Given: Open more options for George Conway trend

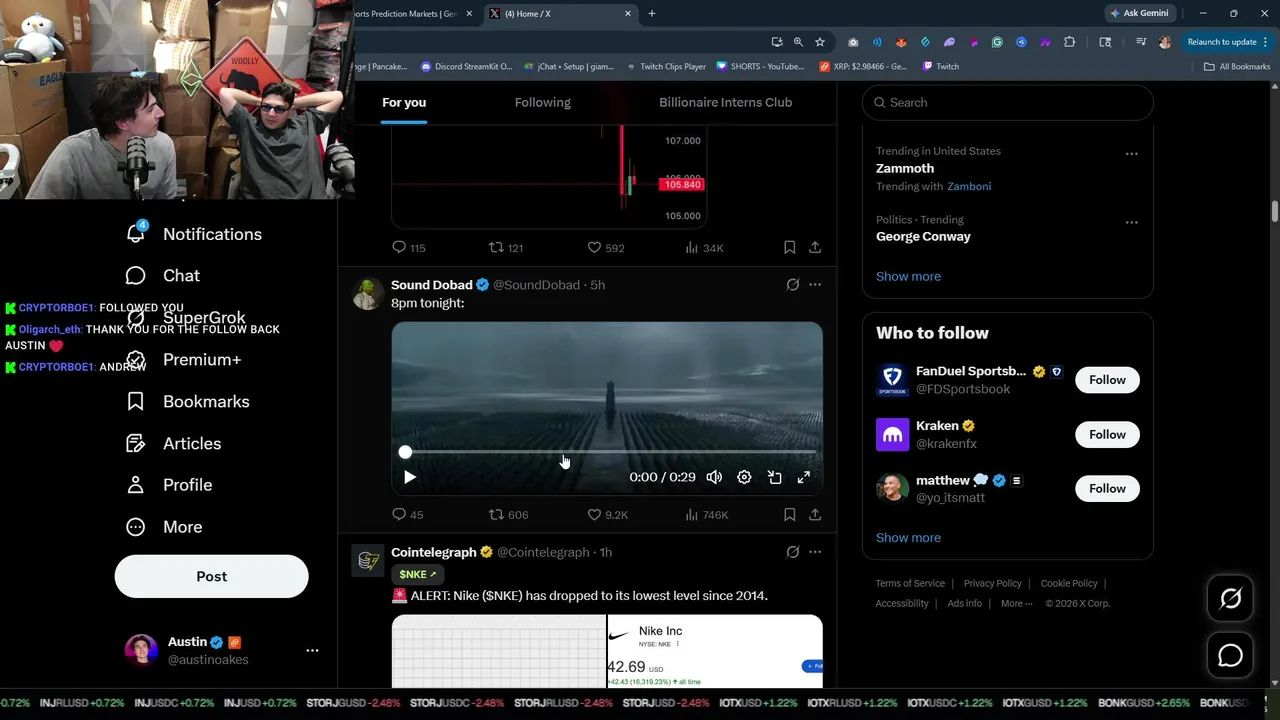Looking at the screenshot, I should (x=1131, y=222).
